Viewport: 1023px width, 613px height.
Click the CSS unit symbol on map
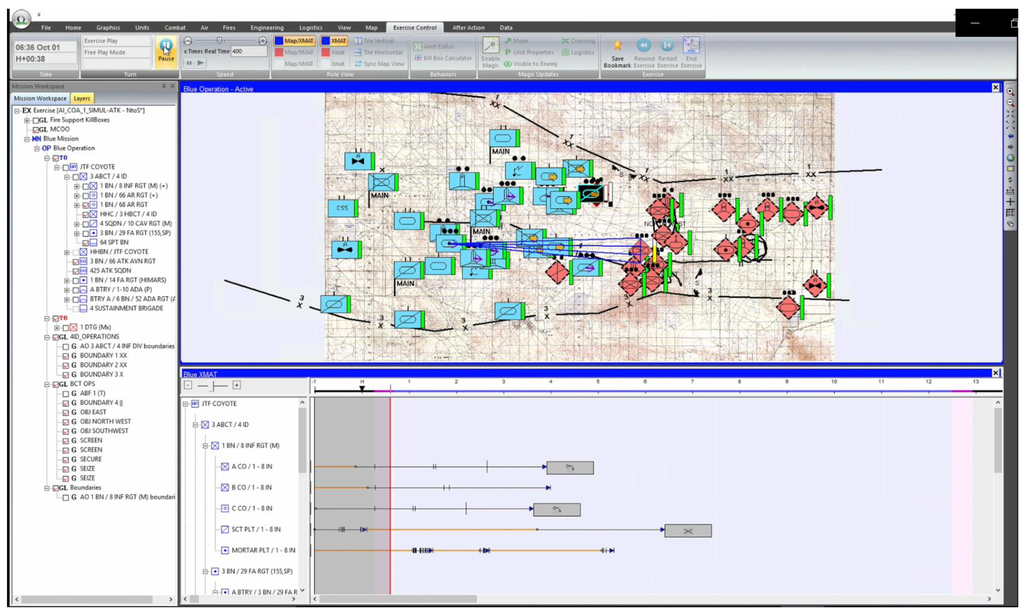(x=342, y=208)
